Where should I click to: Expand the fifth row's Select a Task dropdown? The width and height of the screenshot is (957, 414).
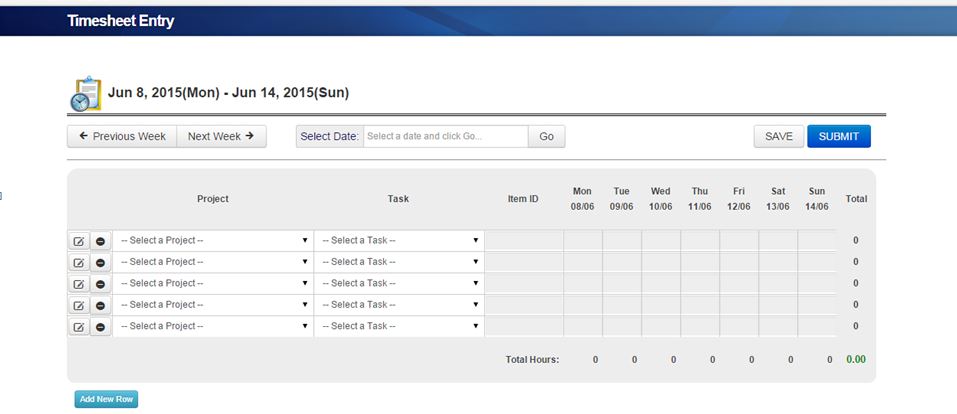click(x=398, y=326)
